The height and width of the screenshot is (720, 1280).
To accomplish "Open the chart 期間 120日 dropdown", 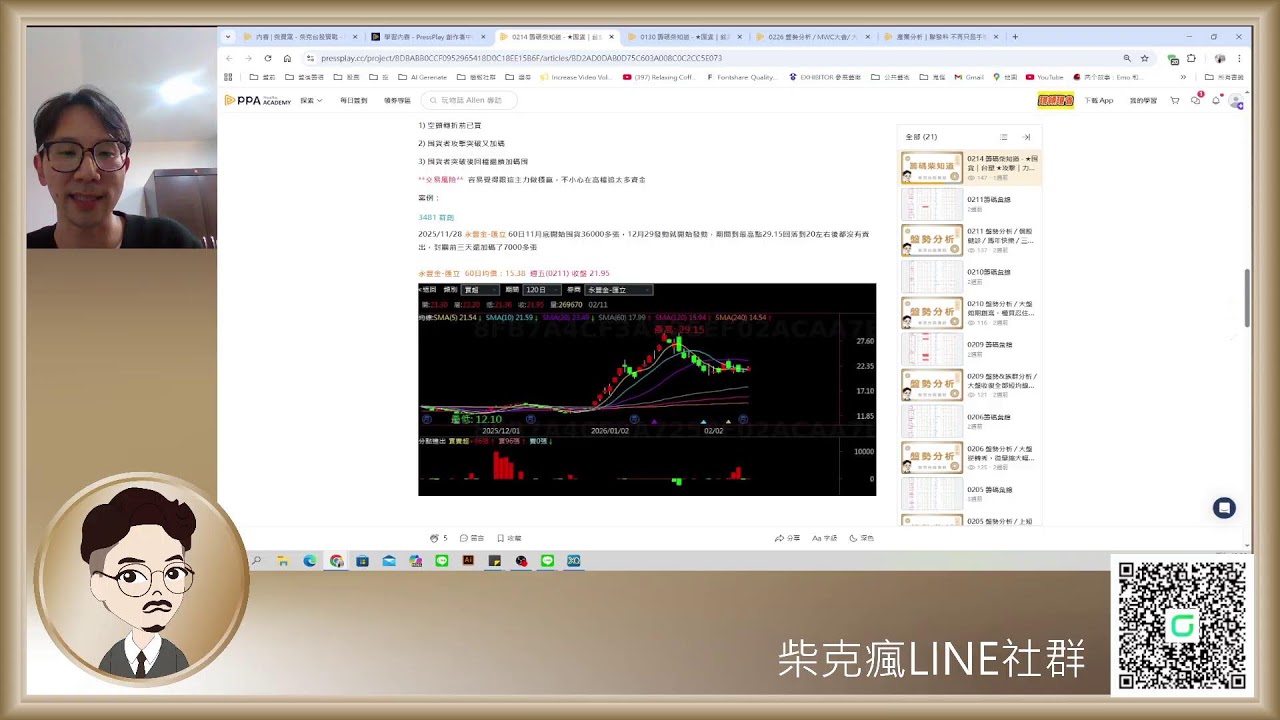I will click(x=541, y=290).
